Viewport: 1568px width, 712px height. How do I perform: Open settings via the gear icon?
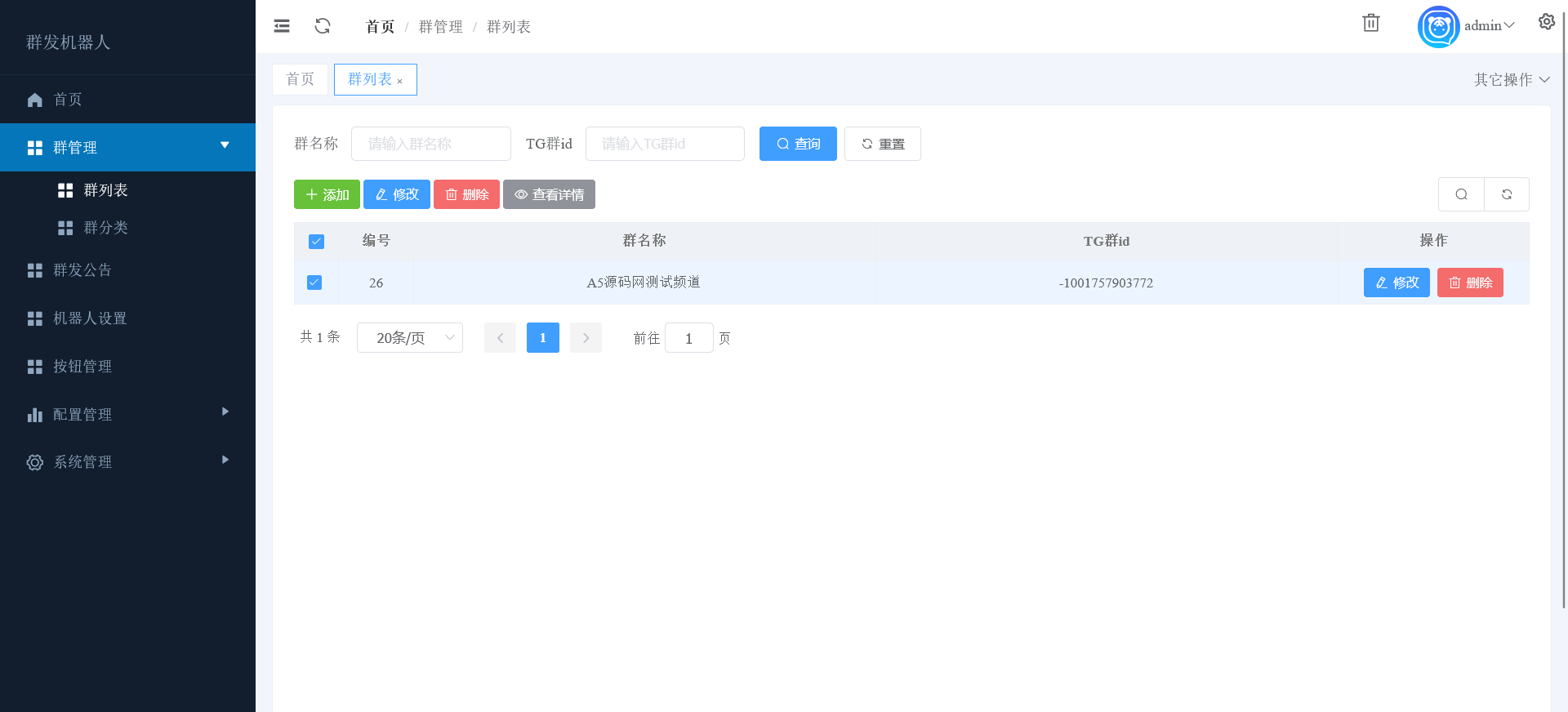point(1546,22)
